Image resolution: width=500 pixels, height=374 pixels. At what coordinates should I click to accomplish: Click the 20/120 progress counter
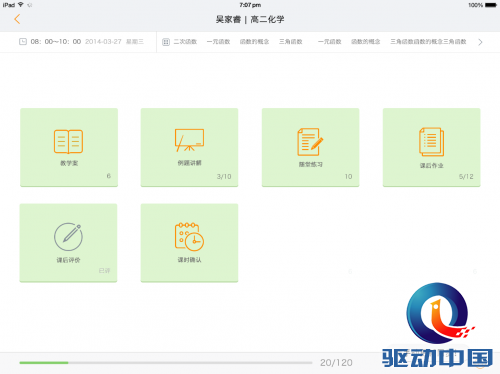(x=336, y=363)
